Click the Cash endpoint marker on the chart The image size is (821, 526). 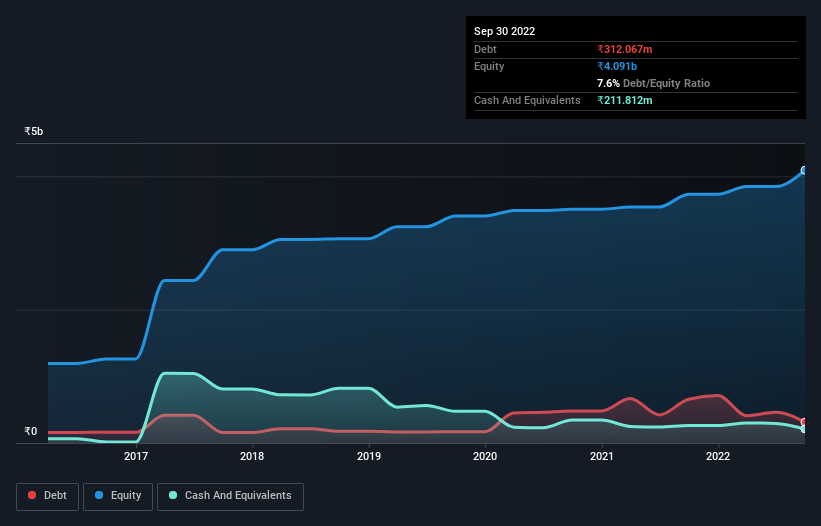[804, 429]
